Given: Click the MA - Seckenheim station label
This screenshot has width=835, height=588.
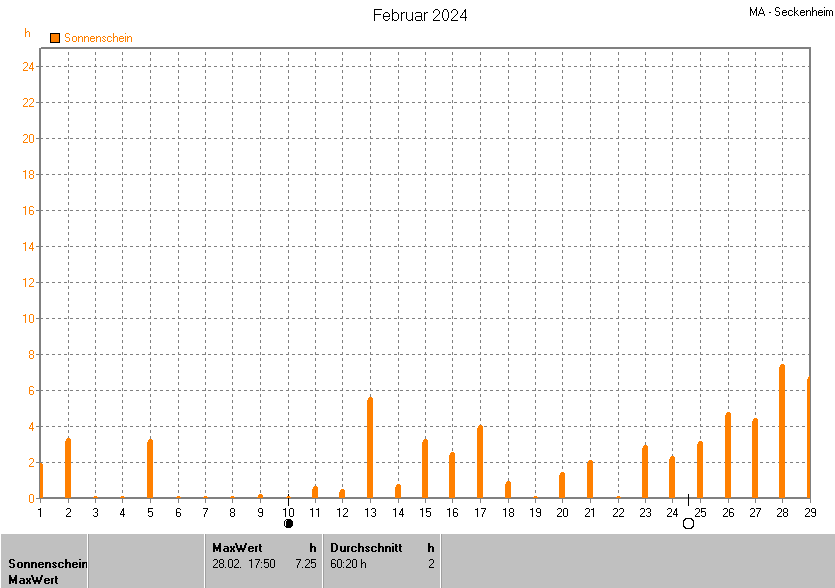Looking at the screenshot, I should 790,12.
